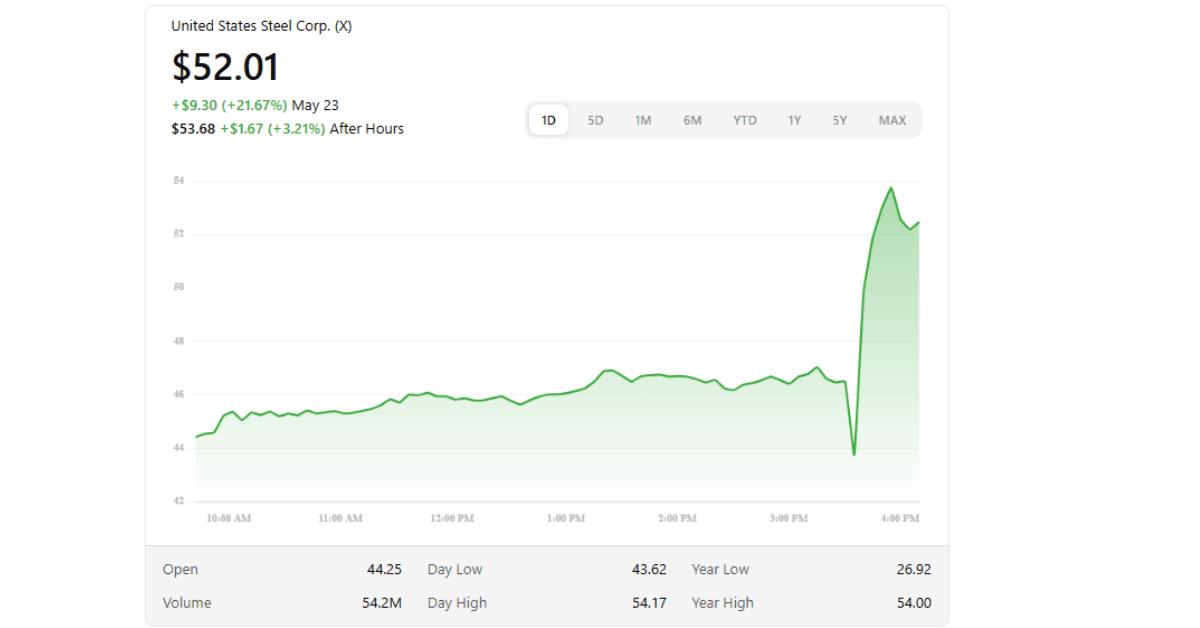The height and width of the screenshot is (628, 1200).
Task: Click the Volume label
Action: 187,603
